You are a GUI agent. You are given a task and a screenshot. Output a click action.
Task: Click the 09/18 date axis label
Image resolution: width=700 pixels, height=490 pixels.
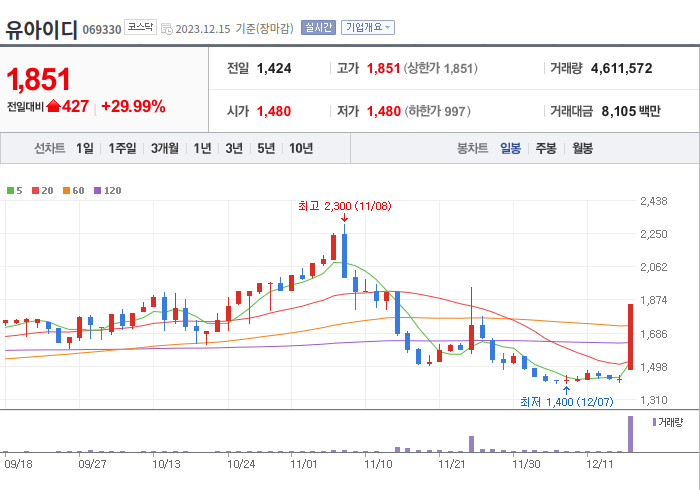(x=18, y=464)
